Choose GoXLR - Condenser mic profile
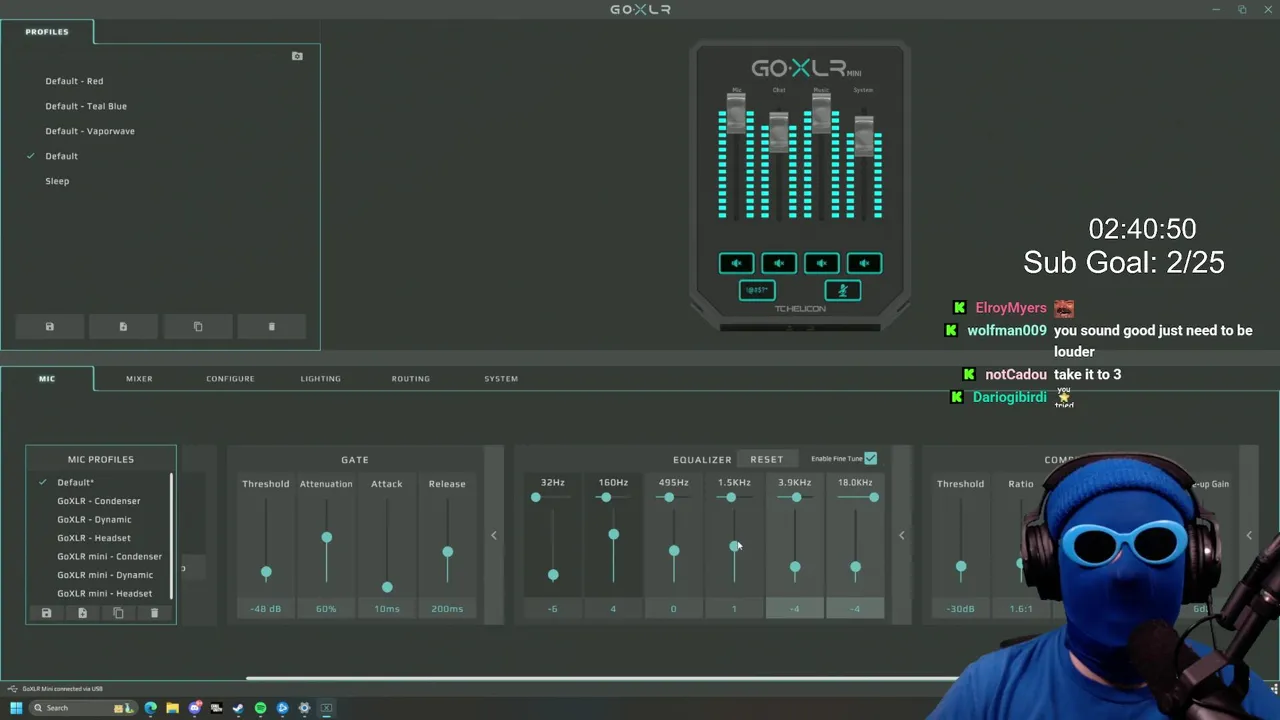This screenshot has width=1280, height=720. point(99,501)
